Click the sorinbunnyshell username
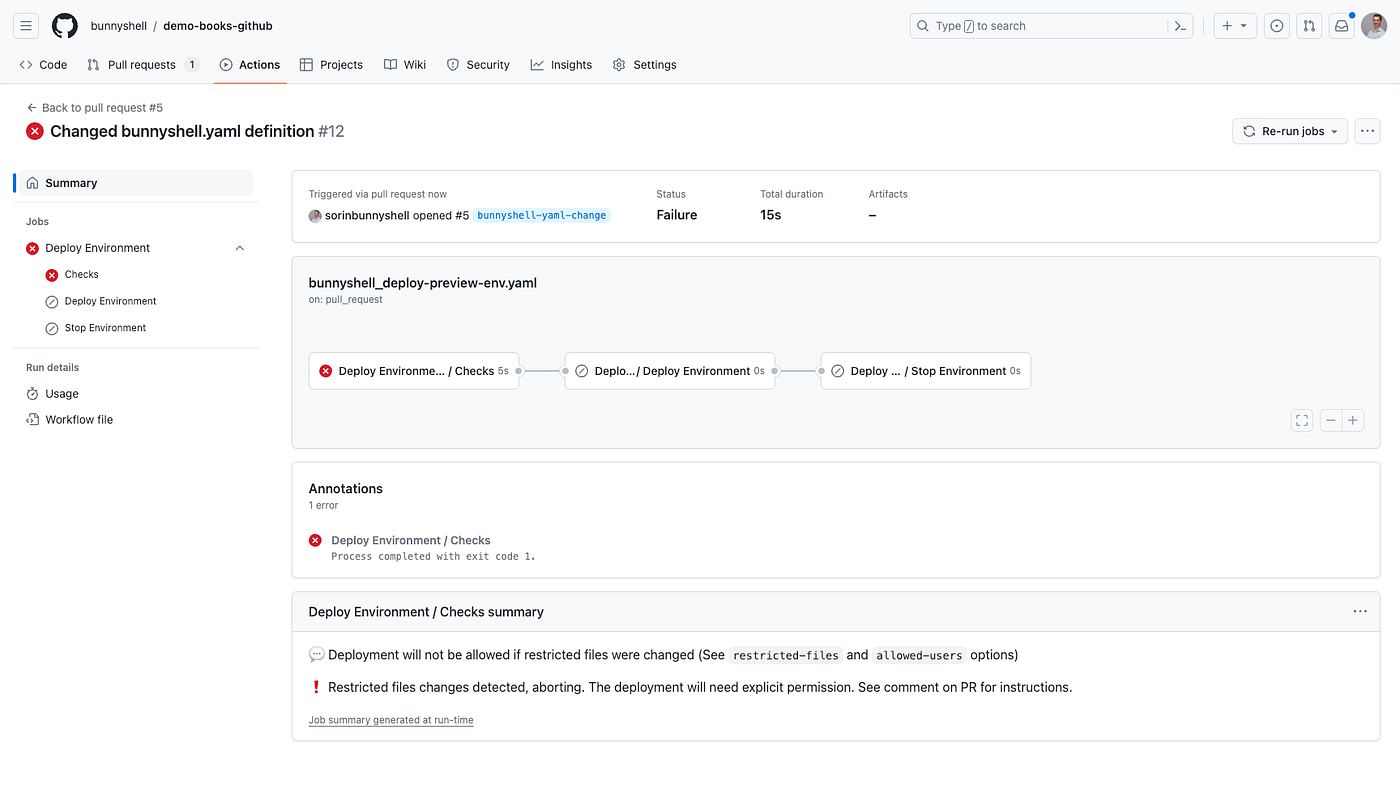Screen dimensions: 1400x810 point(366,215)
